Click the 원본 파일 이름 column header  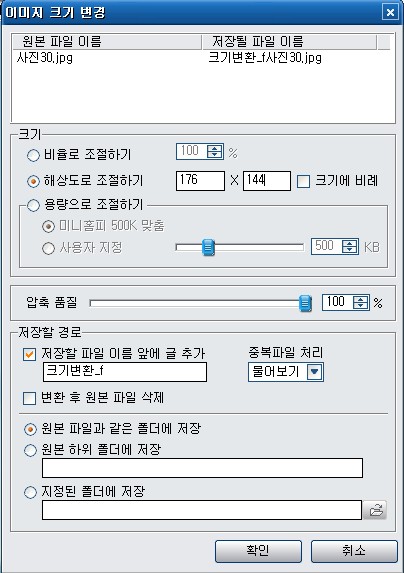(107, 42)
